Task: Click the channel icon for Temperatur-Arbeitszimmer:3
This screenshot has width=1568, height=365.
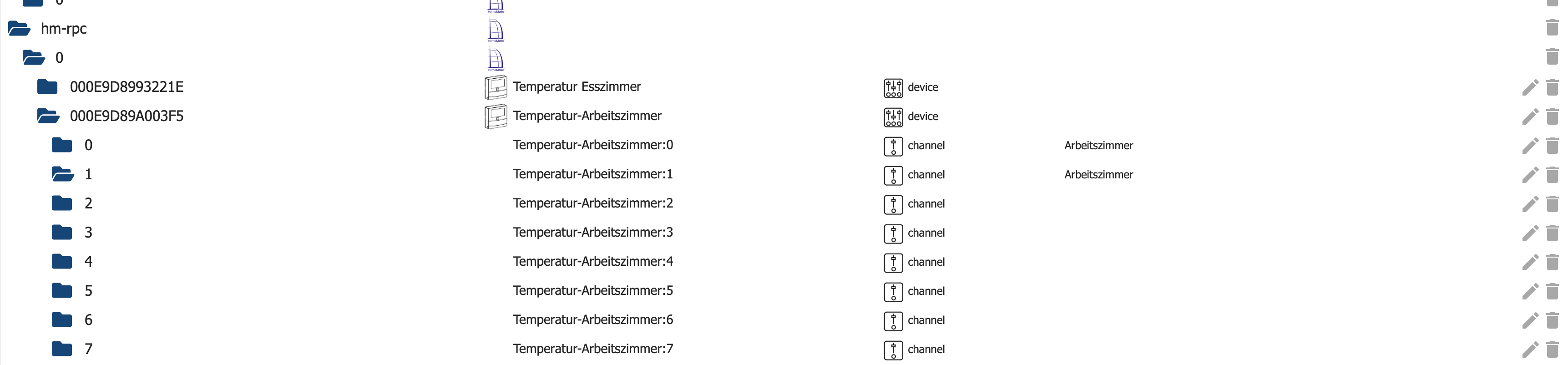Action: (x=893, y=233)
